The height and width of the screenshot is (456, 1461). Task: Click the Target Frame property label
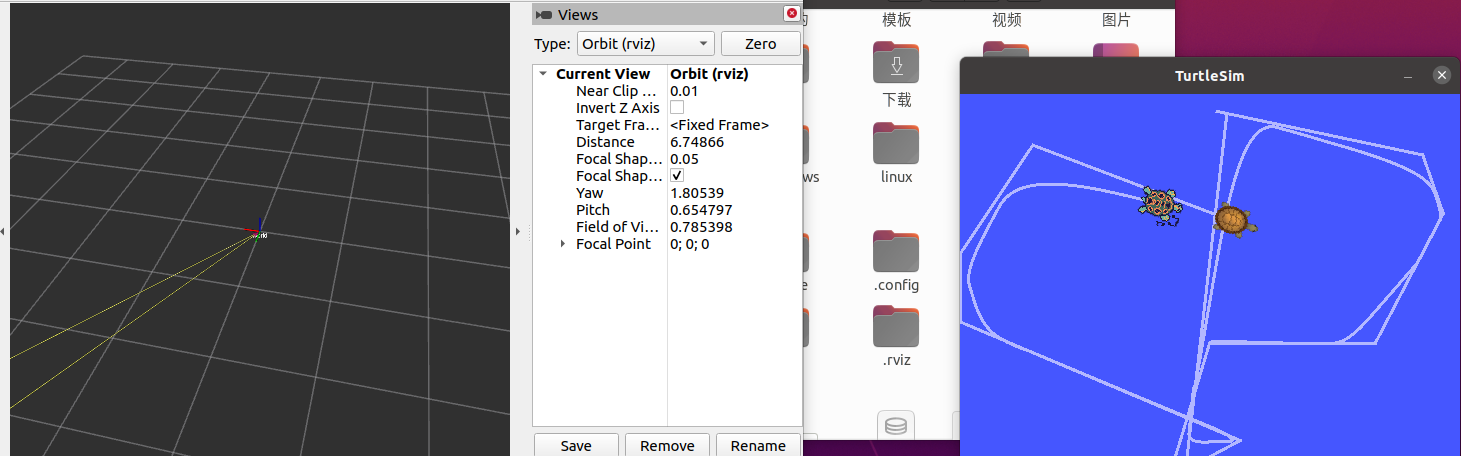click(x=619, y=125)
